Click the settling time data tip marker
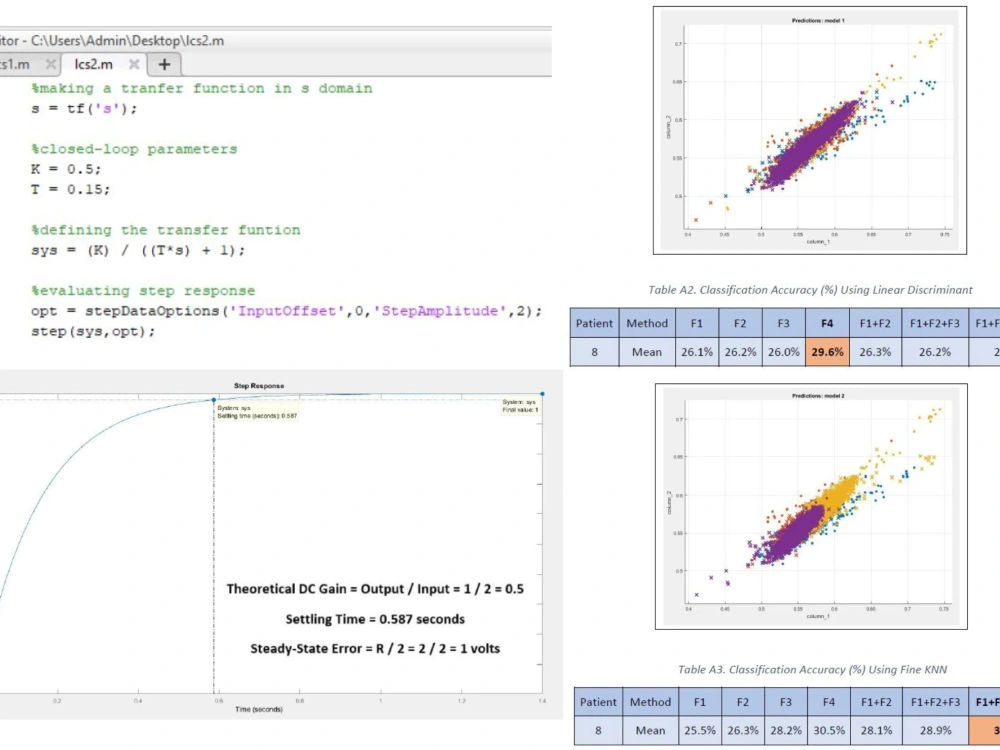1000x750 pixels. click(214, 399)
